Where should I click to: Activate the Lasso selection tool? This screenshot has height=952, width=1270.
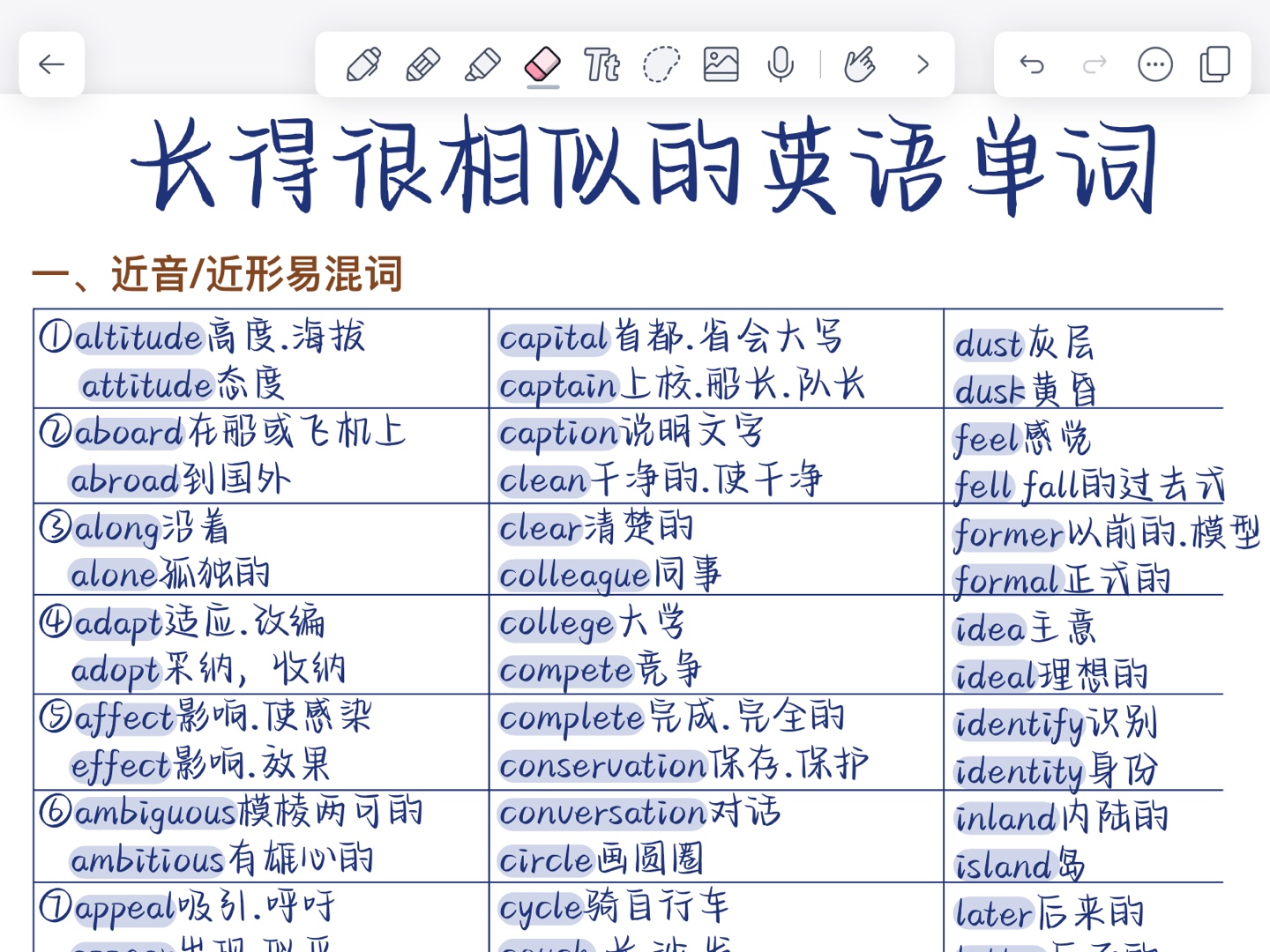661,64
